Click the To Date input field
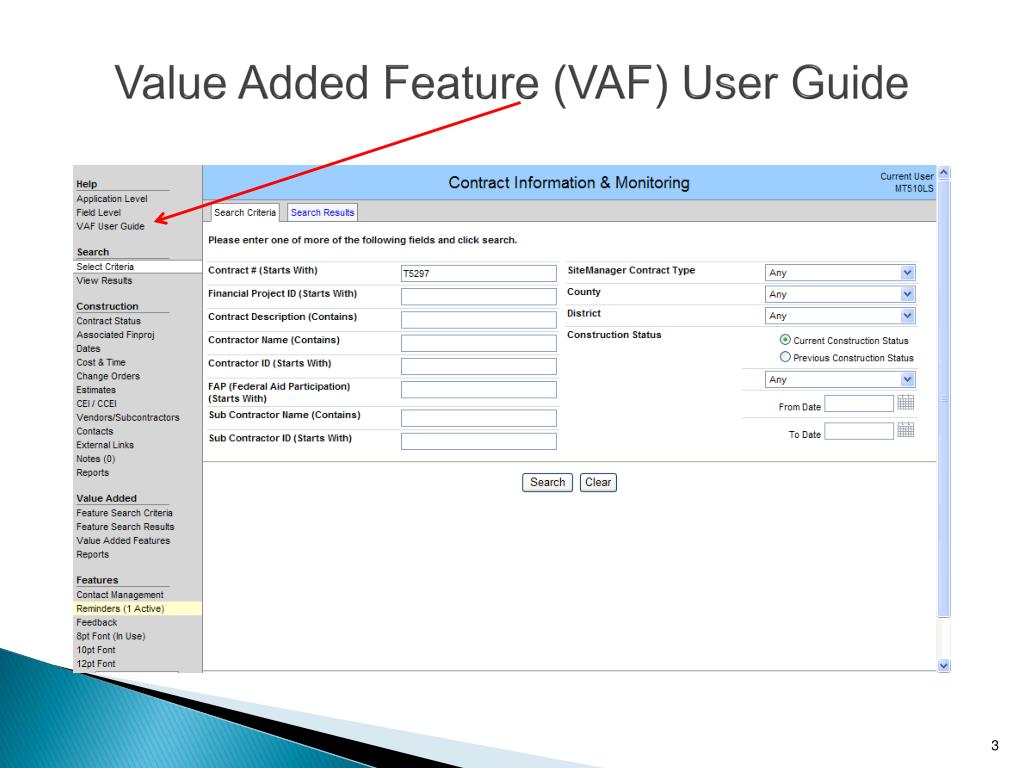 (859, 431)
